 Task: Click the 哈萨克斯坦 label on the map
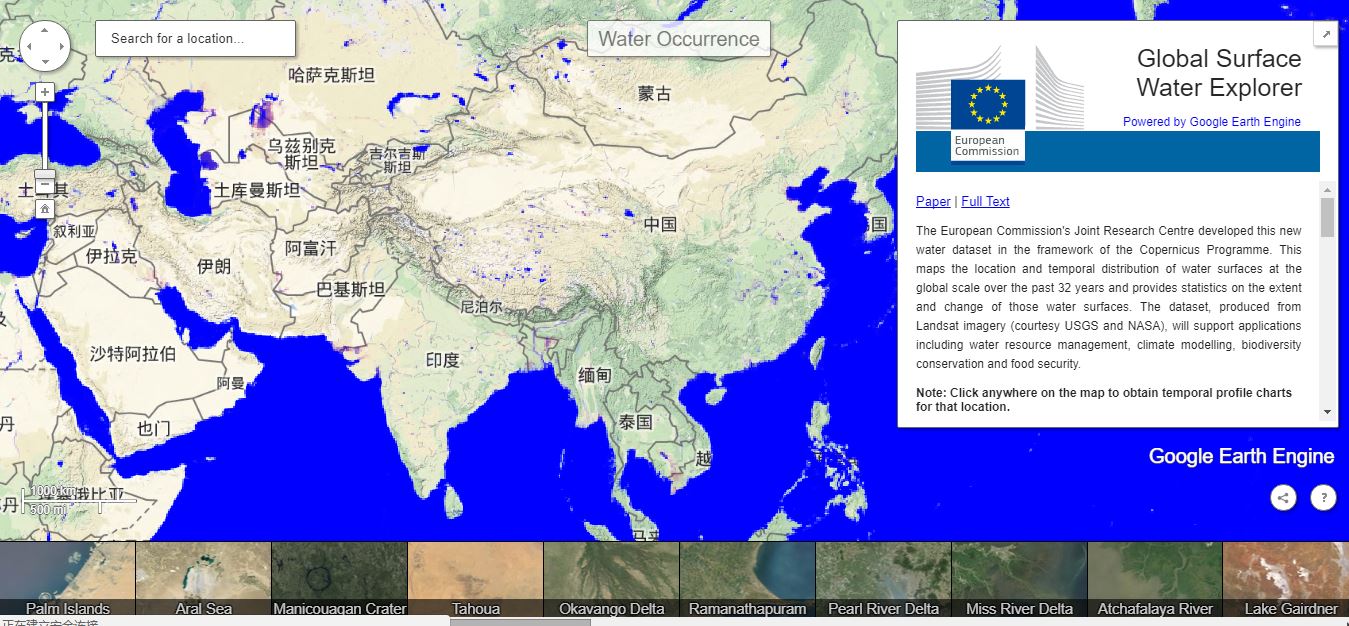[331, 75]
